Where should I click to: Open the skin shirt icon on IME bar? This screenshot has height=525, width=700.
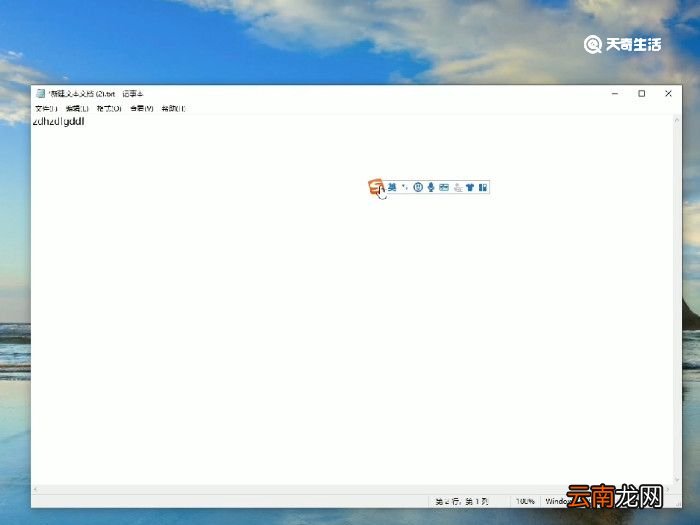point(470,188)
